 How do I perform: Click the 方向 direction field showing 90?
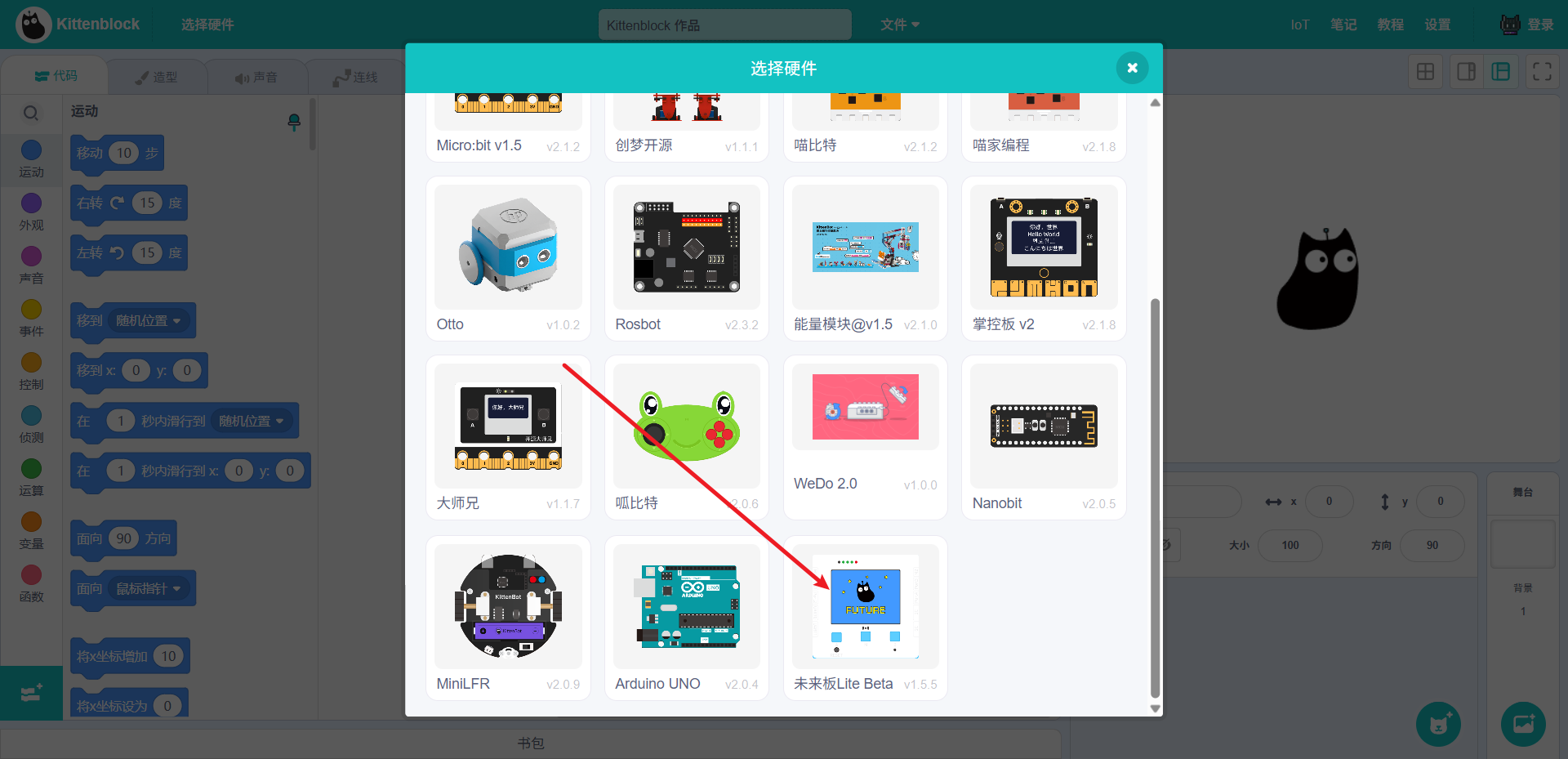tap(1432, 545)
